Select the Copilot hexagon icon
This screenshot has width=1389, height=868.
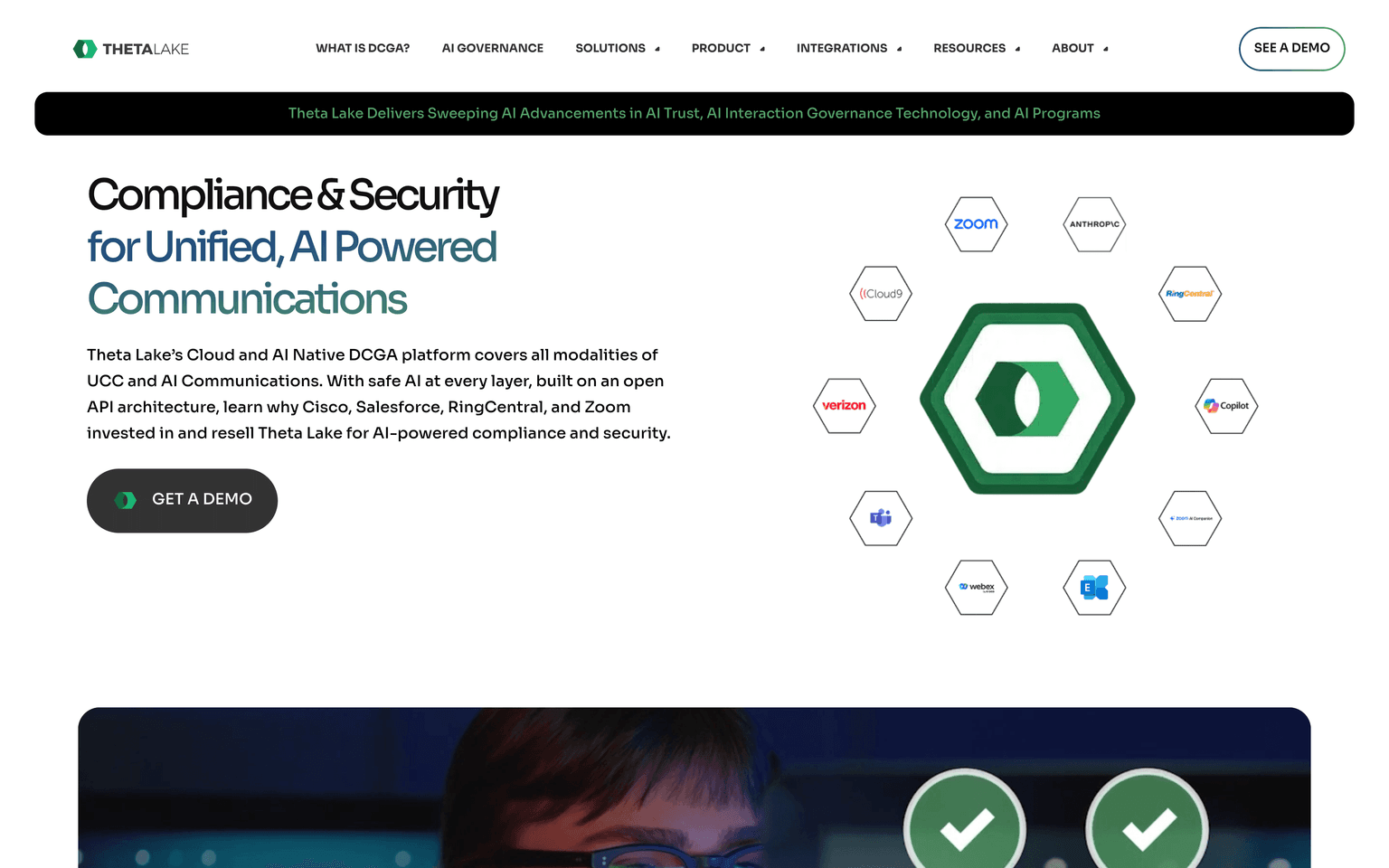(1226, 406)
